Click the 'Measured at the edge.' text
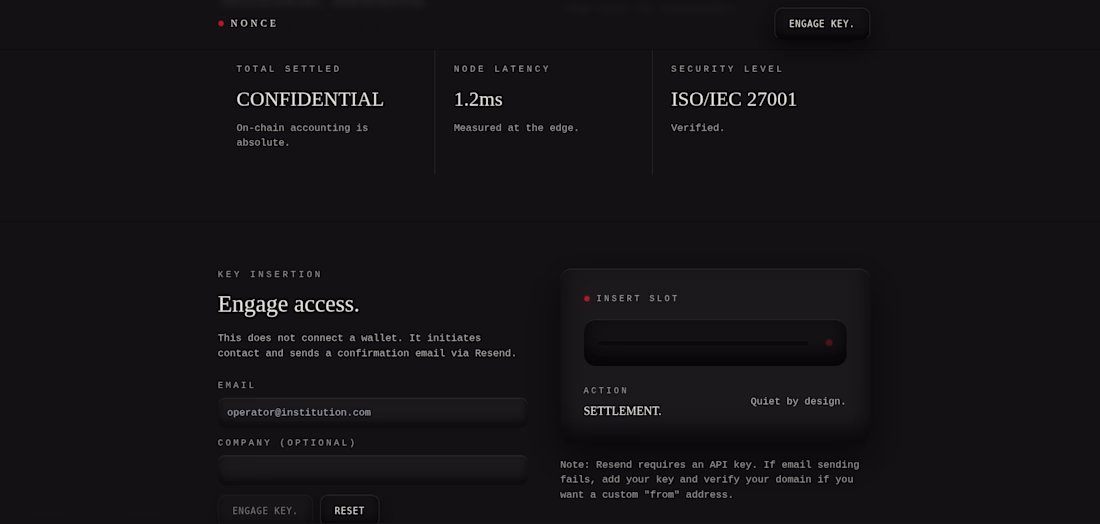The width and height of the screenshot is (1100, 524). (516, 128)
